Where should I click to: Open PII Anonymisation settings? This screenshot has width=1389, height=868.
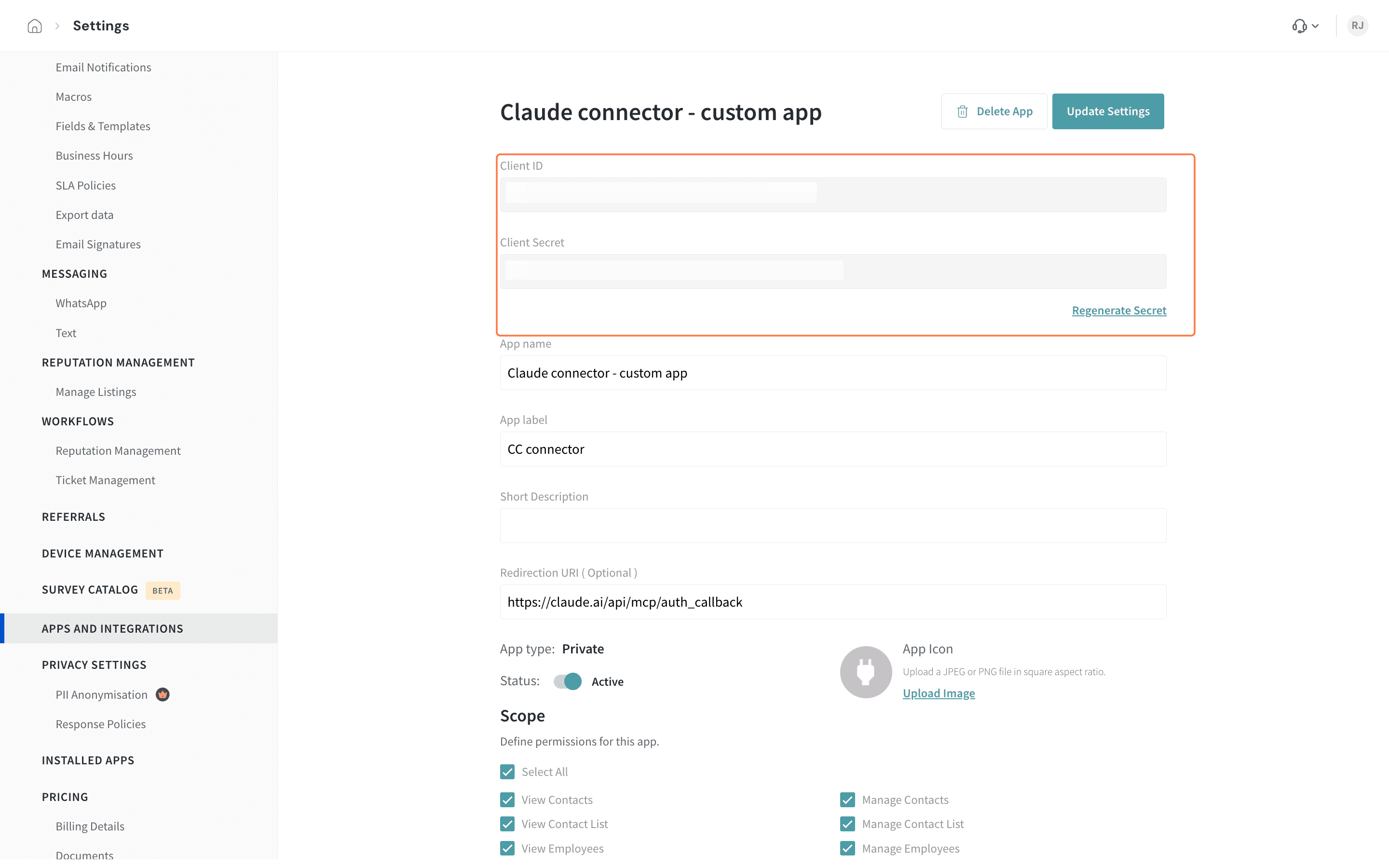(x=102, y=694)
